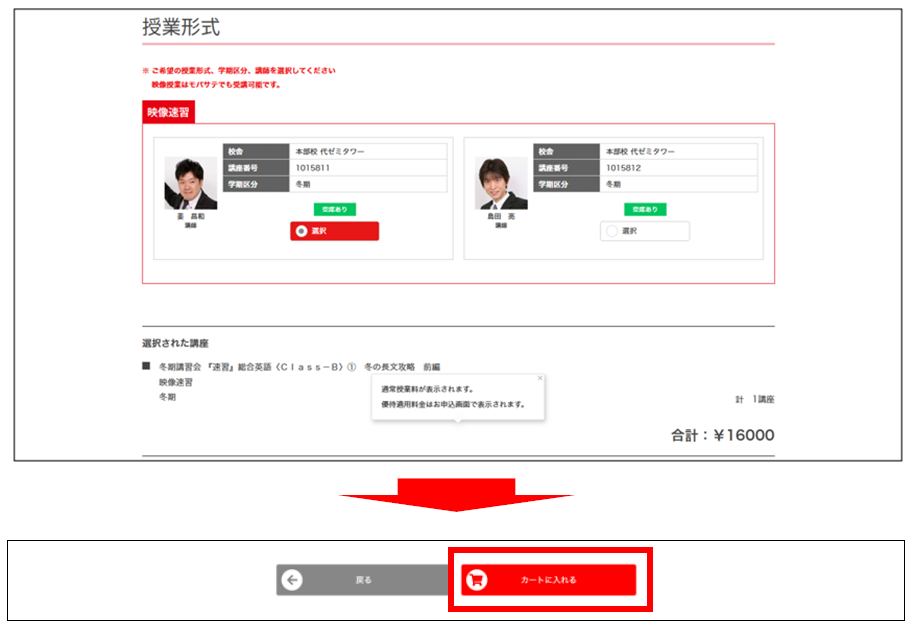Image resolution: width=916 pixels, height=631 pixels.
Task: Click the course number 1015811 cell
Action: pos(367,168)
